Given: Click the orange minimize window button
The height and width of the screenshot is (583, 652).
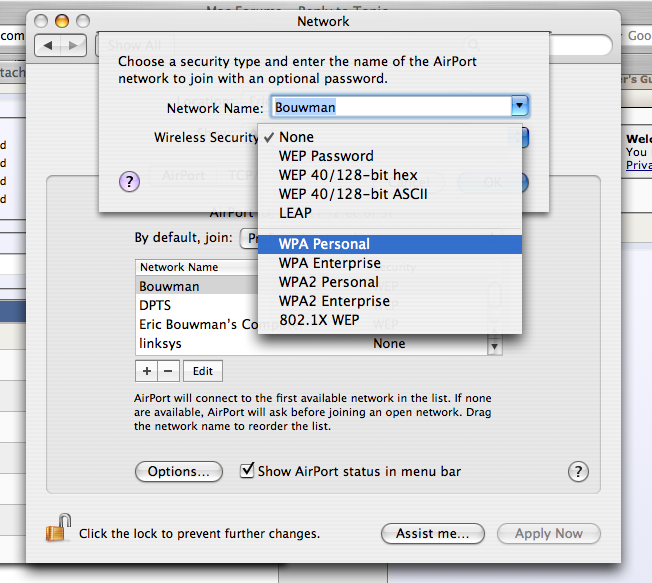Looking at the screenshot, I should pos(62,21).
